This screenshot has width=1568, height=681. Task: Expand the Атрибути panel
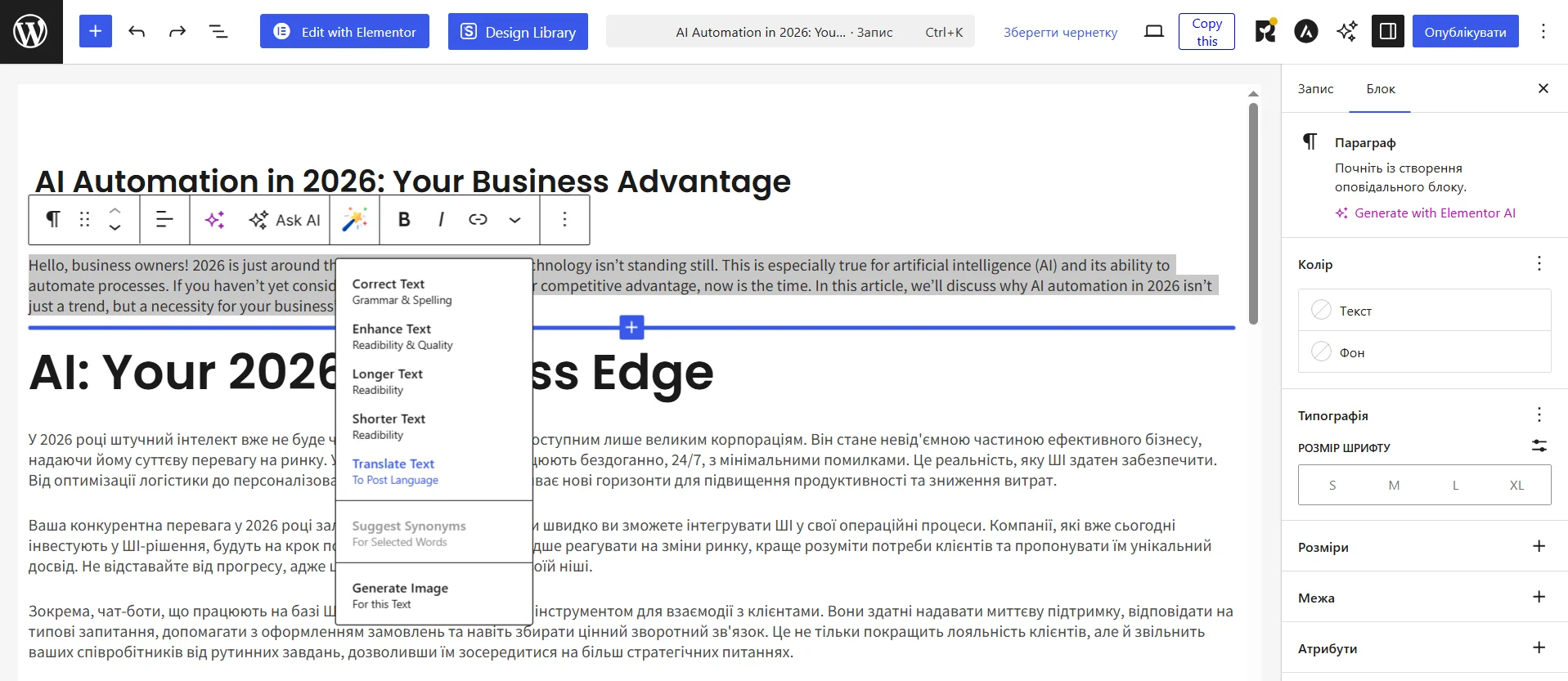coord(1538,648)
